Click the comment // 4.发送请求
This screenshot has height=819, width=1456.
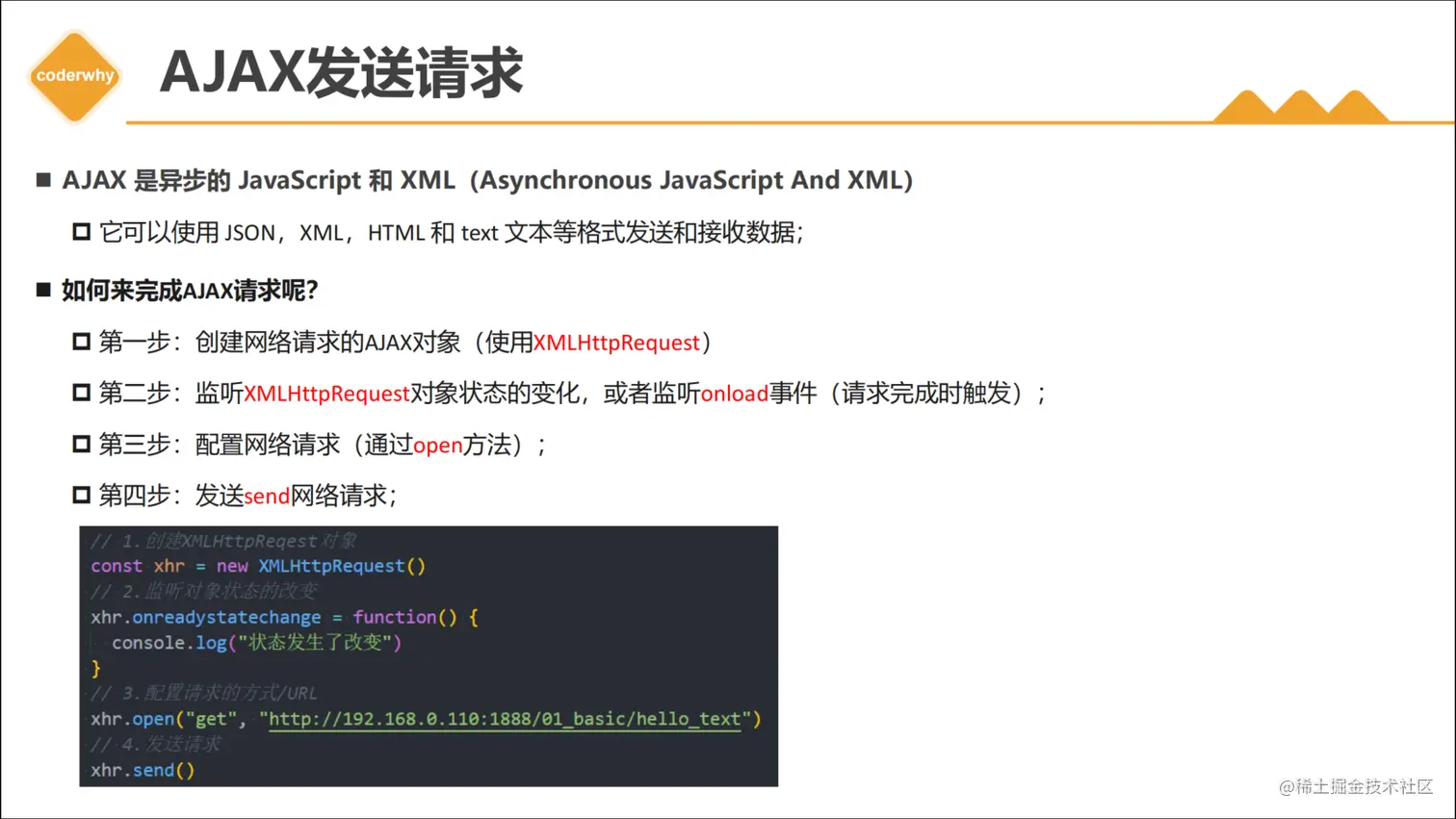pos(155,744)
